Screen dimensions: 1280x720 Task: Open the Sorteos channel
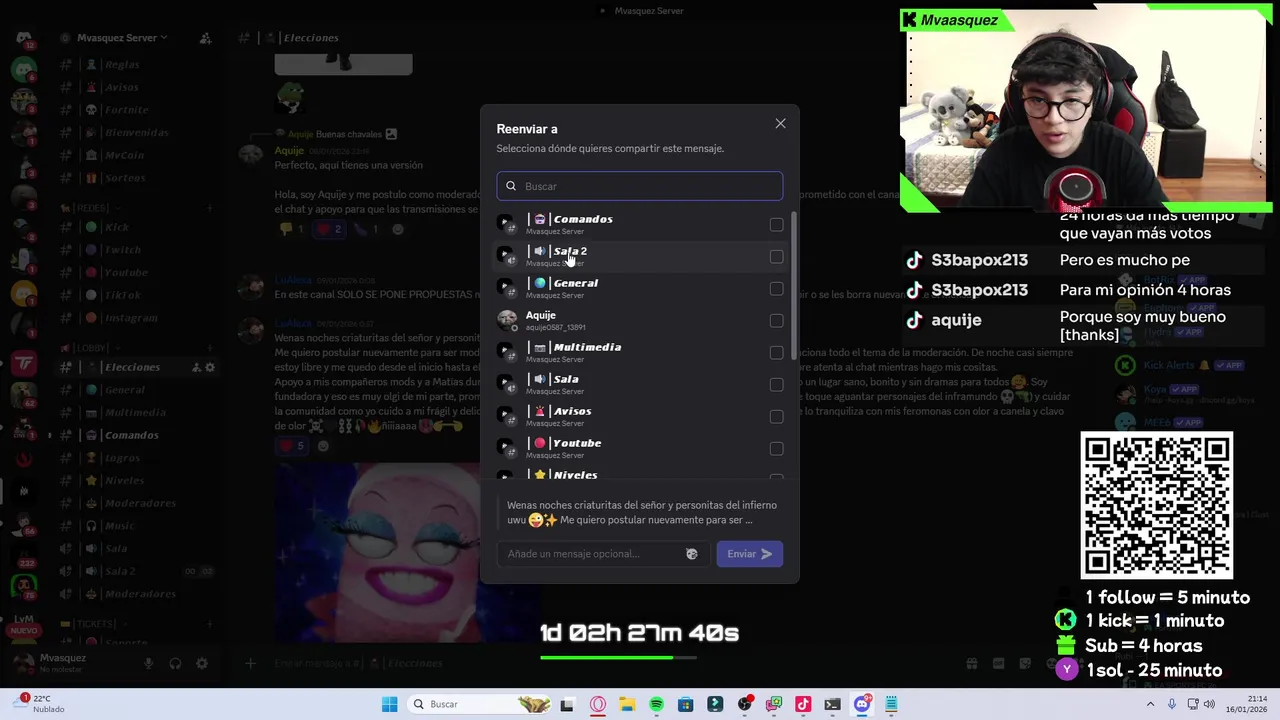(x=135, y=178)
